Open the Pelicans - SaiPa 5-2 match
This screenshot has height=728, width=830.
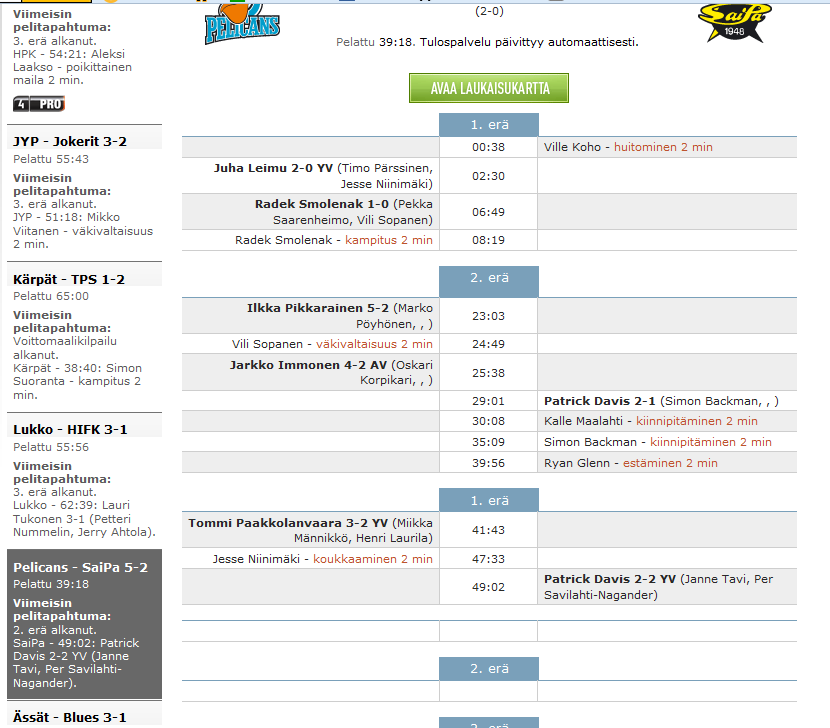coord(80,568)
